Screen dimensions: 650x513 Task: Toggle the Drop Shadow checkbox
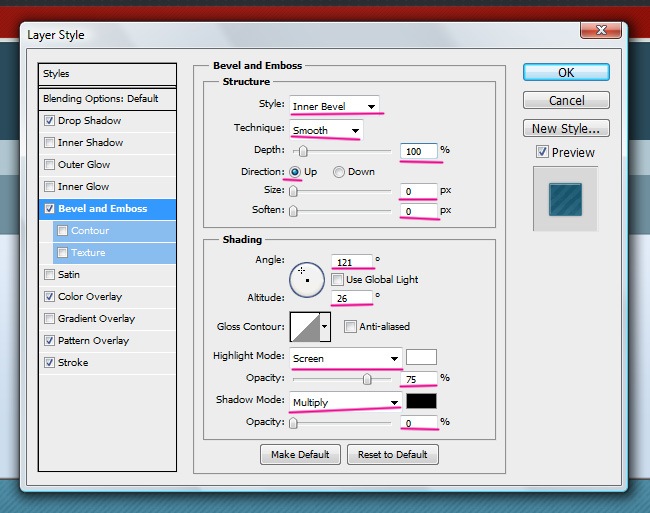[x=50, y=121]
